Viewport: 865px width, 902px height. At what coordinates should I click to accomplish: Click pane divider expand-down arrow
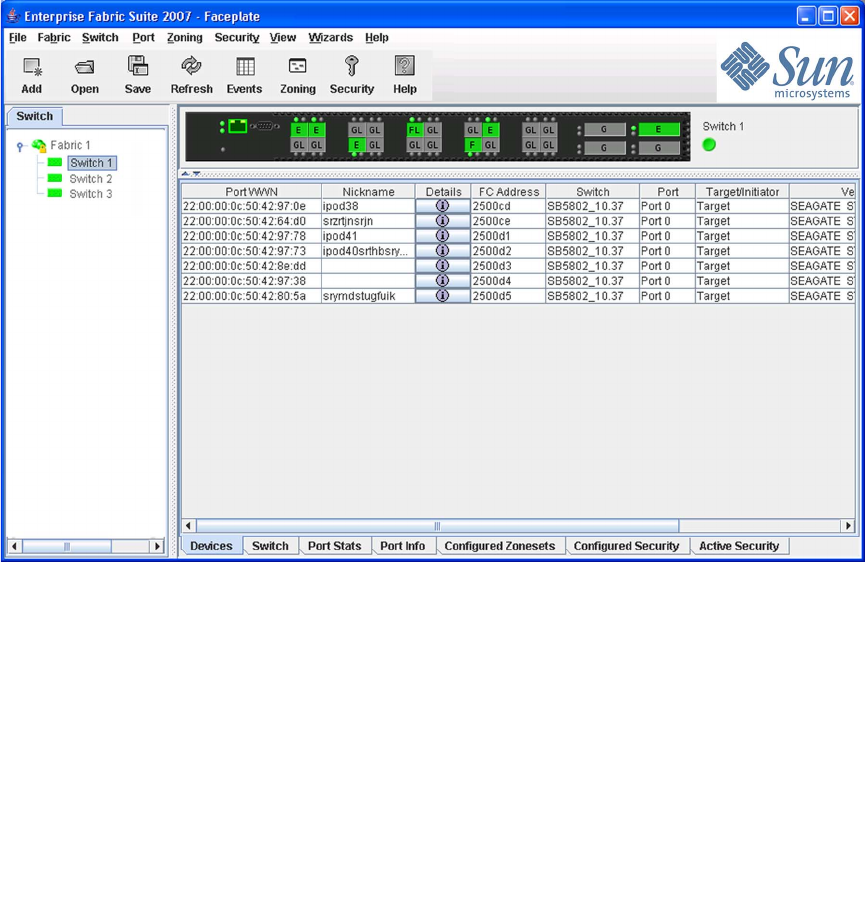(196, 173)
